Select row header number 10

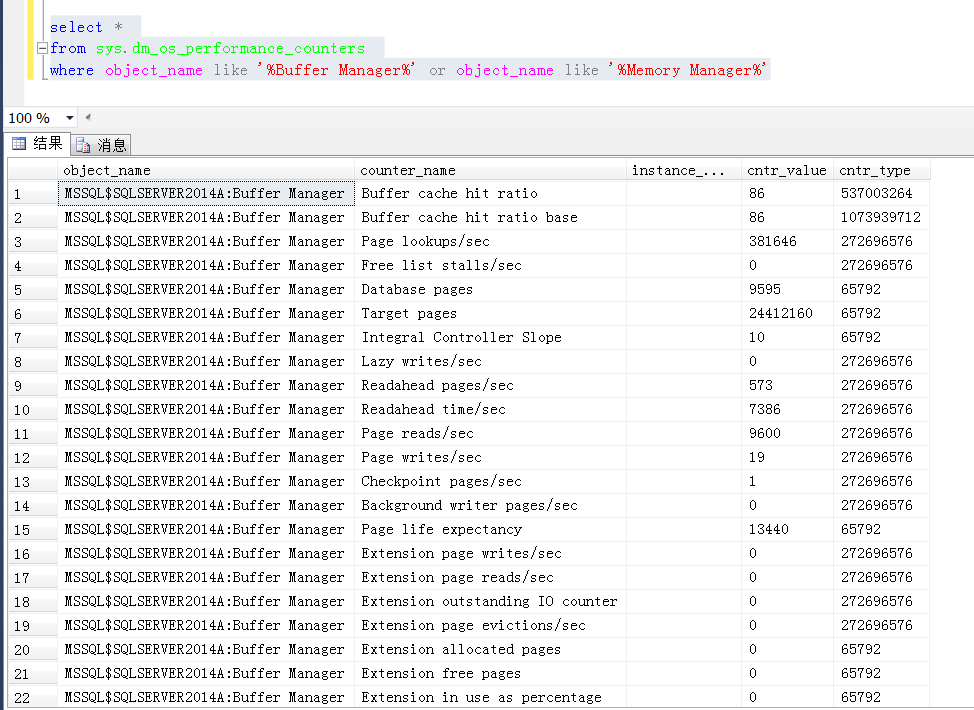click(x=33, y=410)
